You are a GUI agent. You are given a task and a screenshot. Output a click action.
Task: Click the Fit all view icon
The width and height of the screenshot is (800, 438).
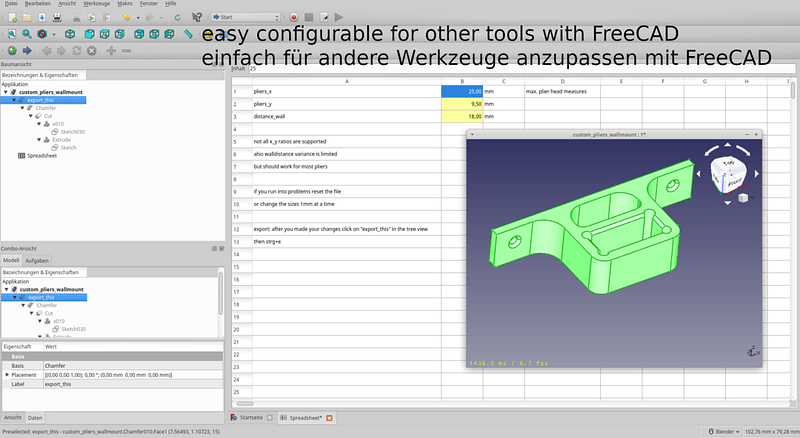pyautogui.click(x=12, y=34)
